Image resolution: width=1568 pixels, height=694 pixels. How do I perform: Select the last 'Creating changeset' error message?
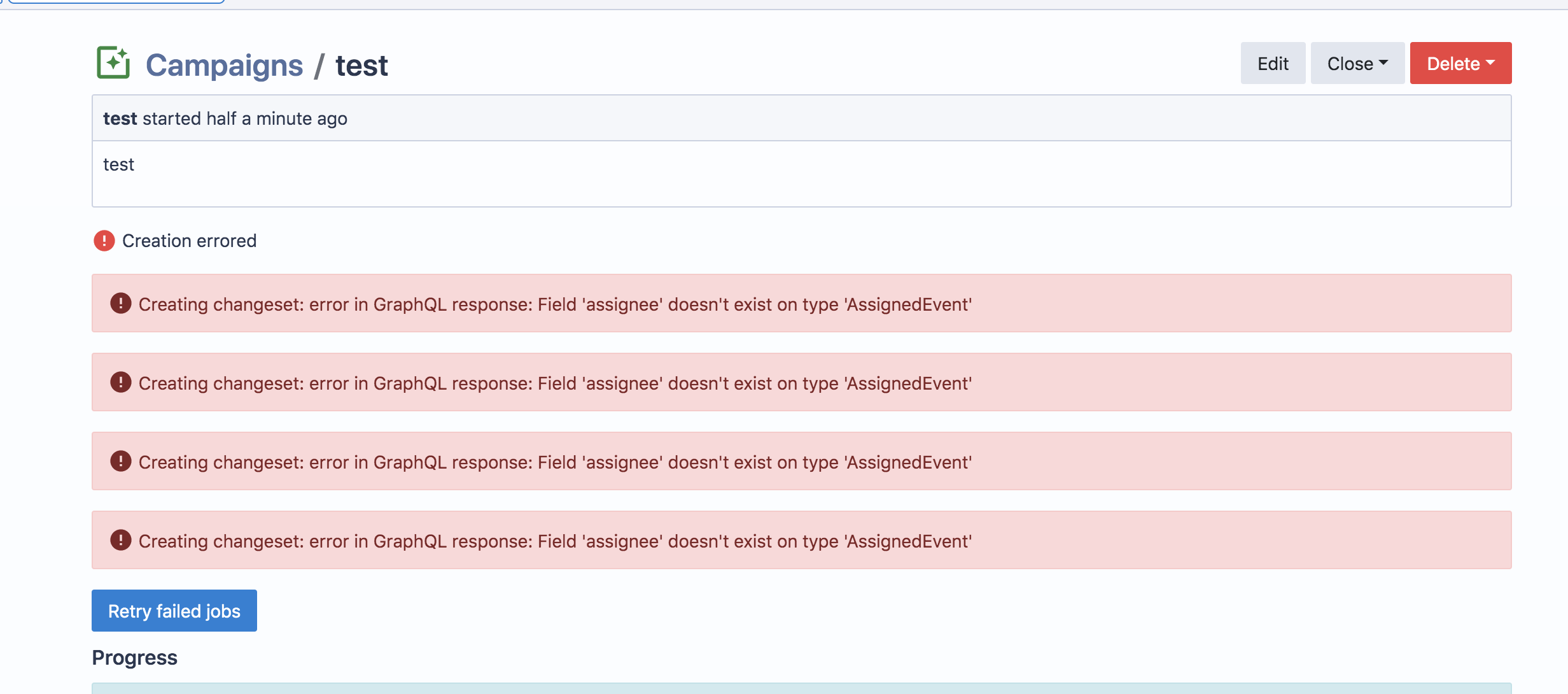tap(554, 541)
